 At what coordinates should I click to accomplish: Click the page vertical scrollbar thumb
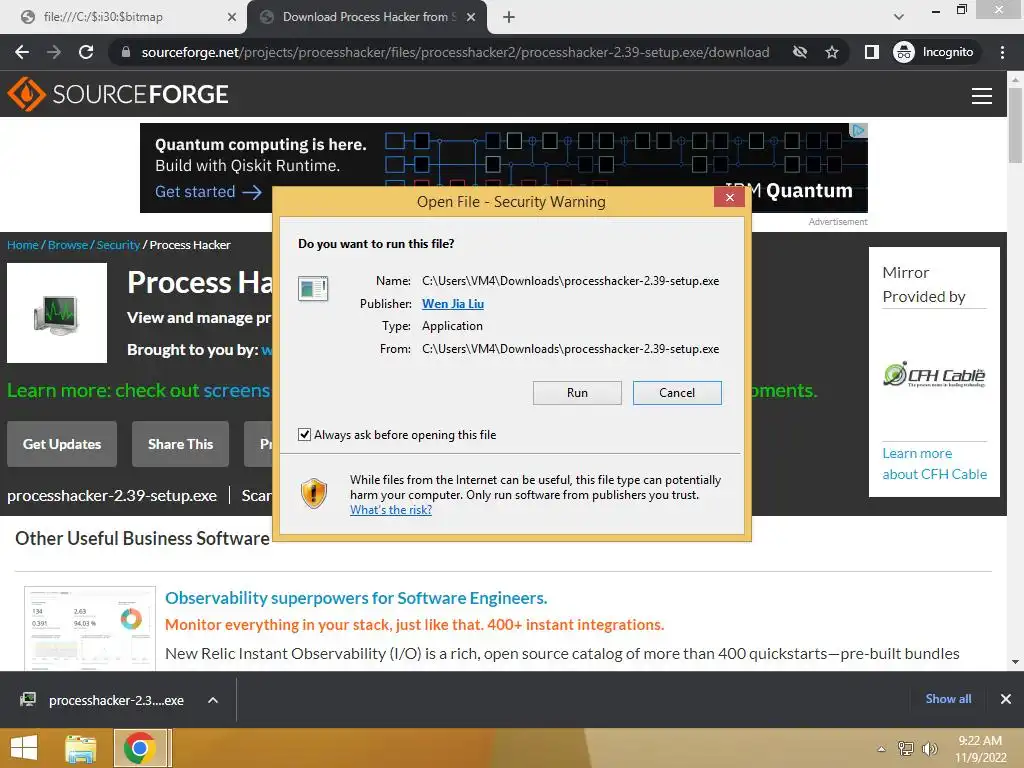(x=1015, y=125)
